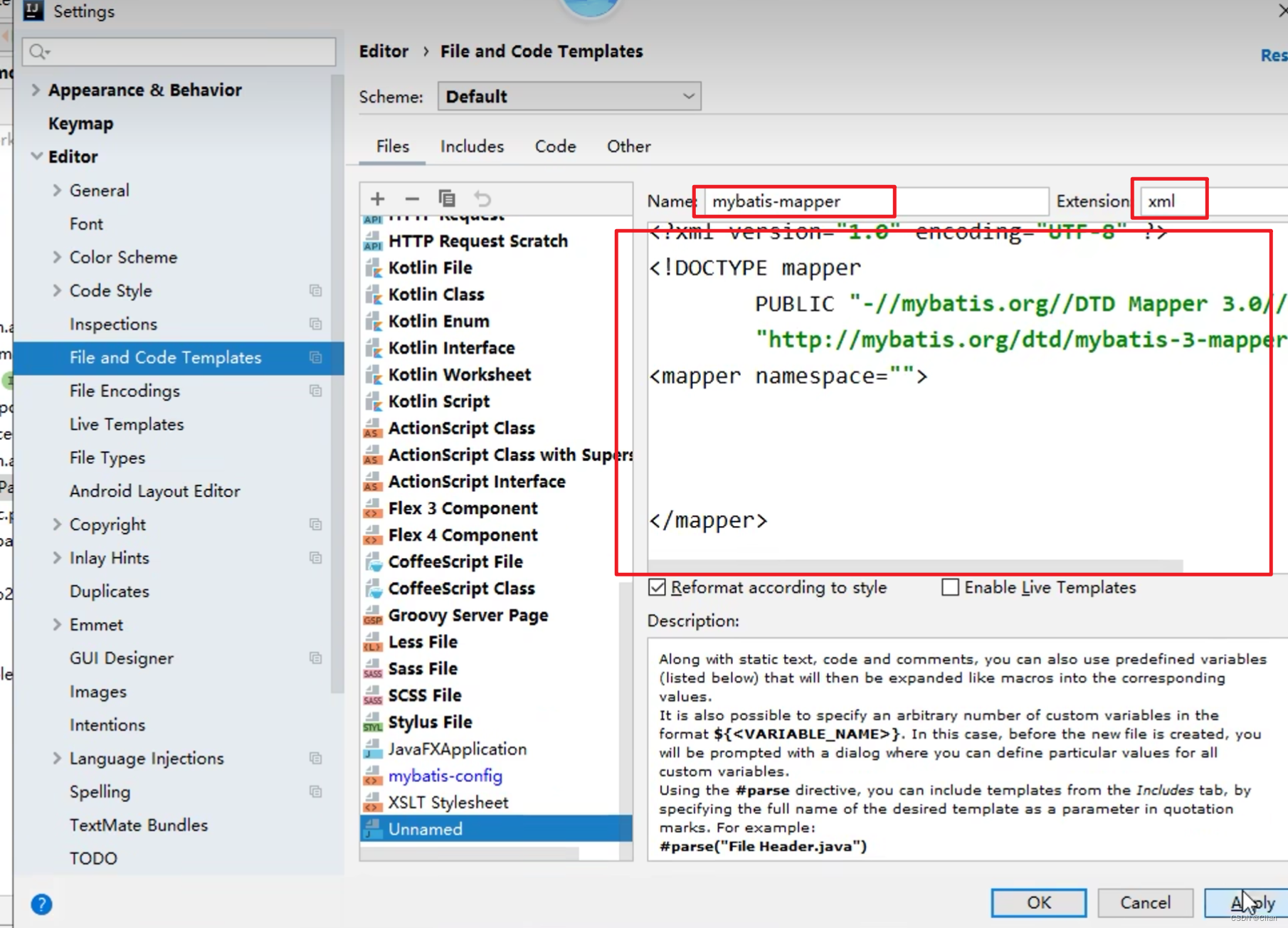Click the Groovy Server Page template icon
The height and width of the screenshot is (928, 1288).
[x=373, y=616]
